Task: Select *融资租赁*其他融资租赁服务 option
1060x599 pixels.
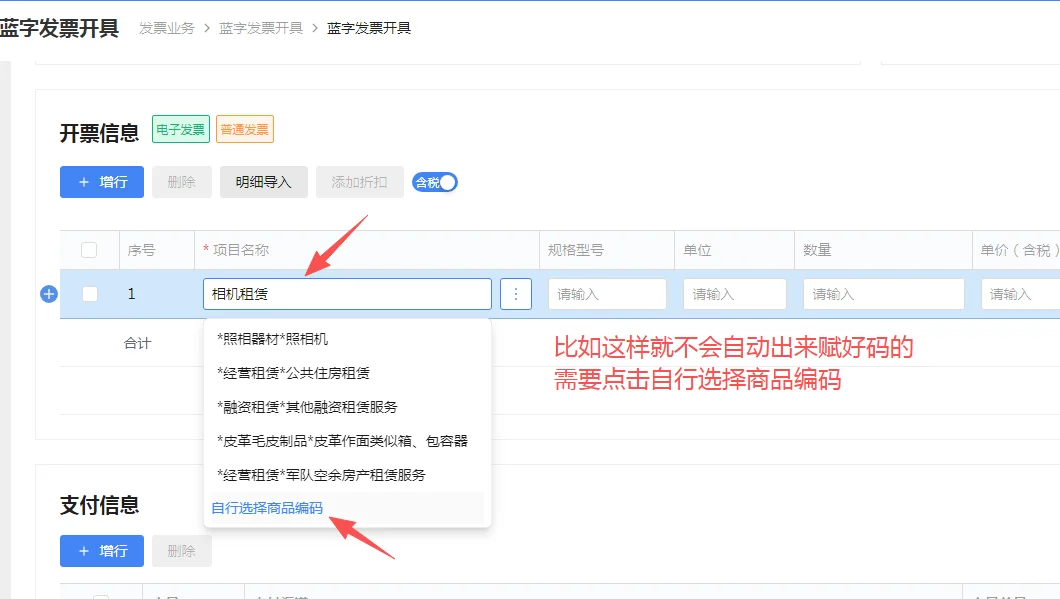Action: [x=305, y=407]
